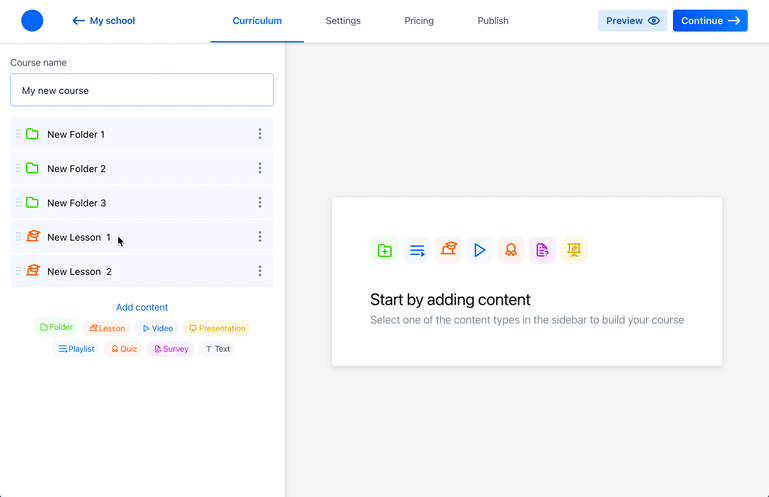
Task: Switch to the Curriculum tab
Action: tap(257, 21)
